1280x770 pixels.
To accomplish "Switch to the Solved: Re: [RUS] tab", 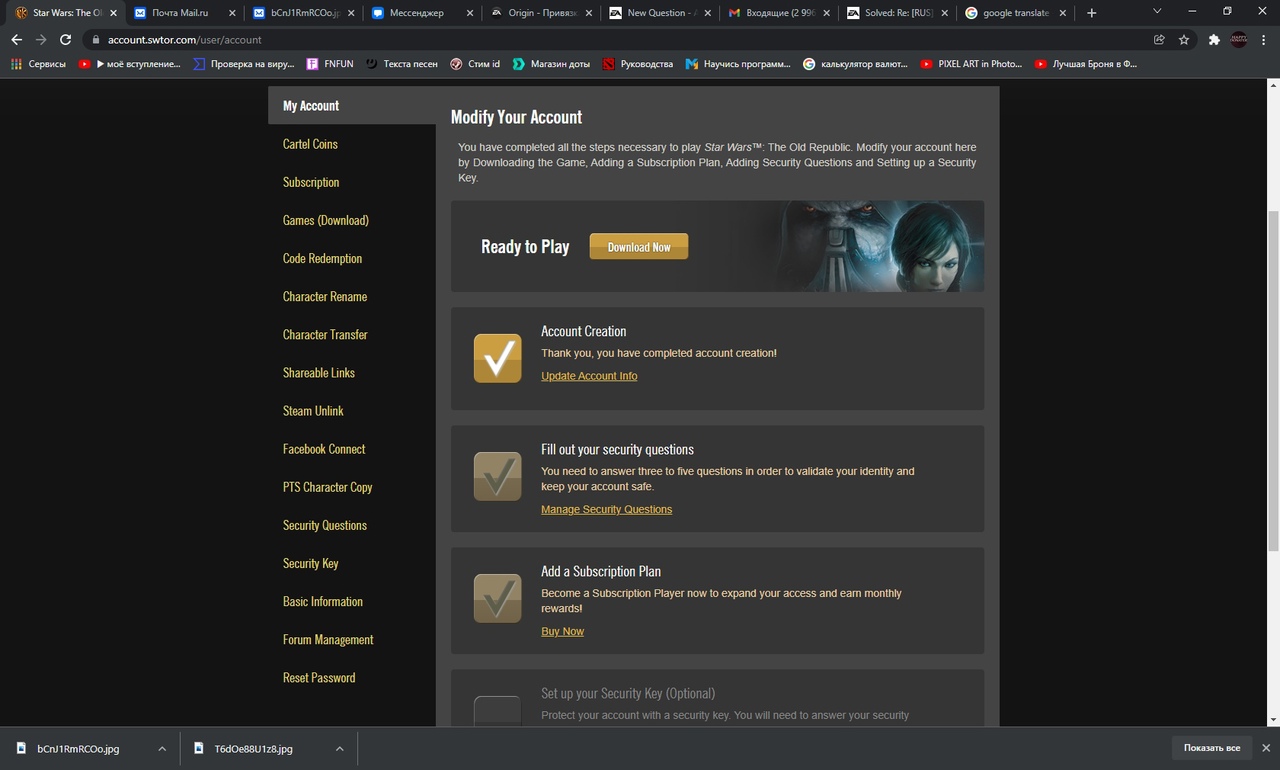I will 894,13.
